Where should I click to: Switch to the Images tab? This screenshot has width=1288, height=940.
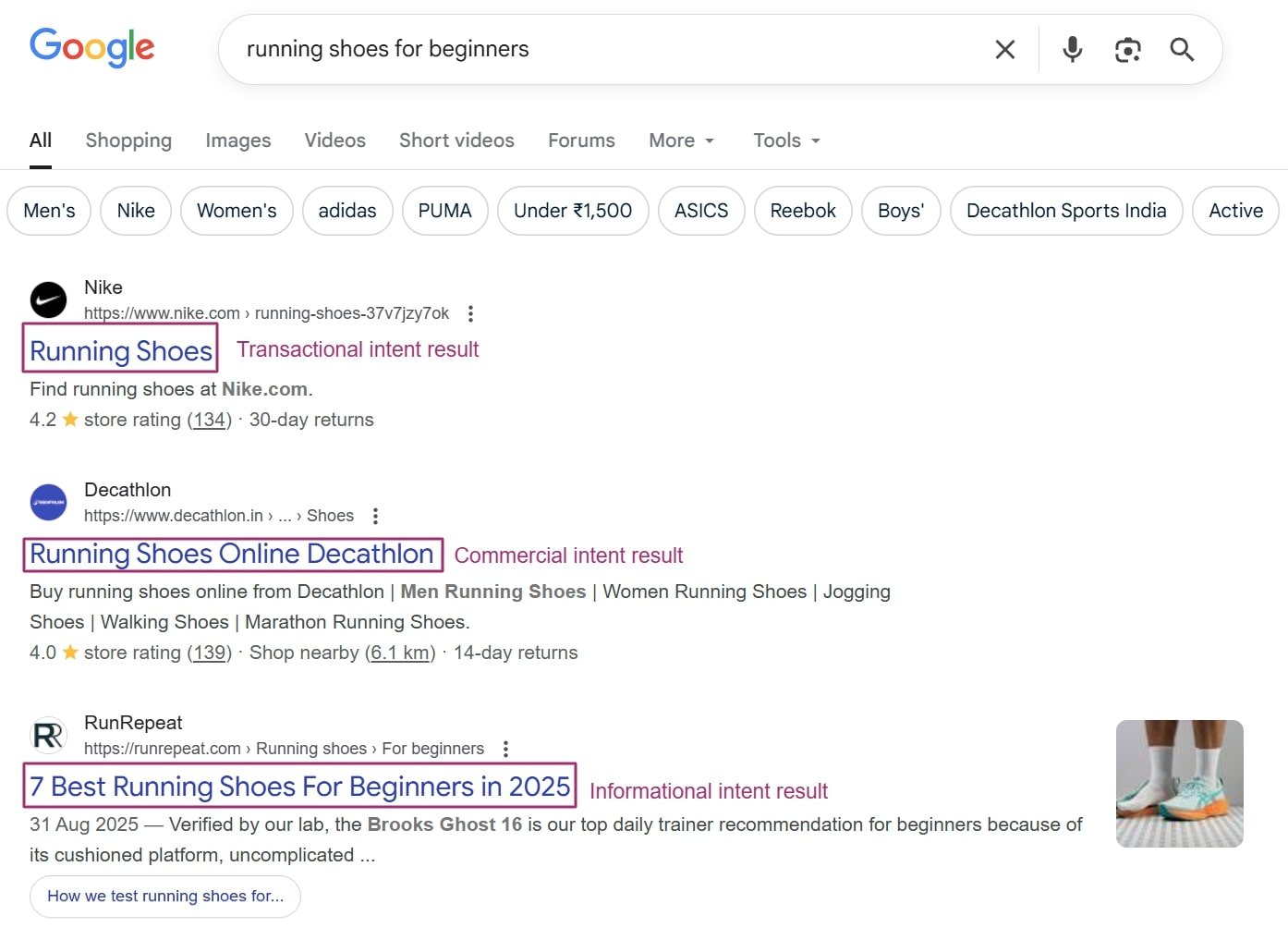[237, 140]
